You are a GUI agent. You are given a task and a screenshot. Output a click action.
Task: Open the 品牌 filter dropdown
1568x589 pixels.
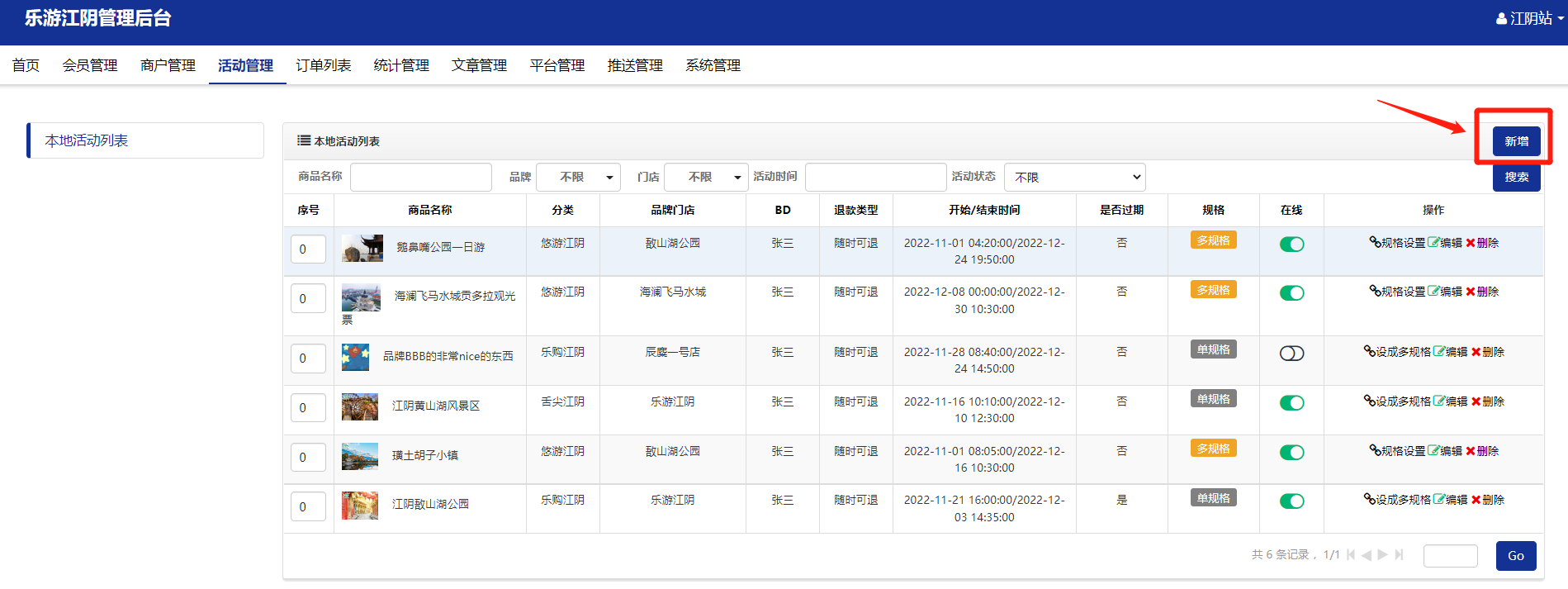(578, 177)
